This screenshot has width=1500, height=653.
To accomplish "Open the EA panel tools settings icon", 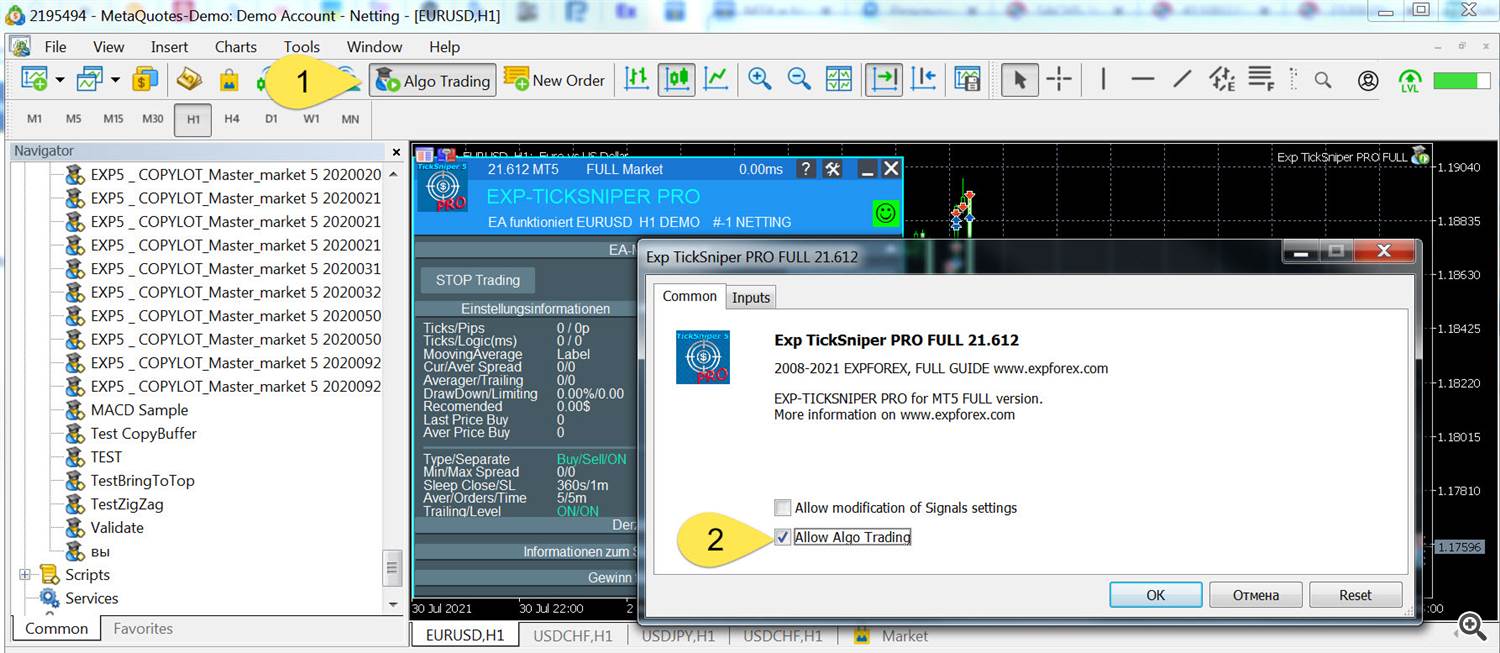I will [832, 169].
